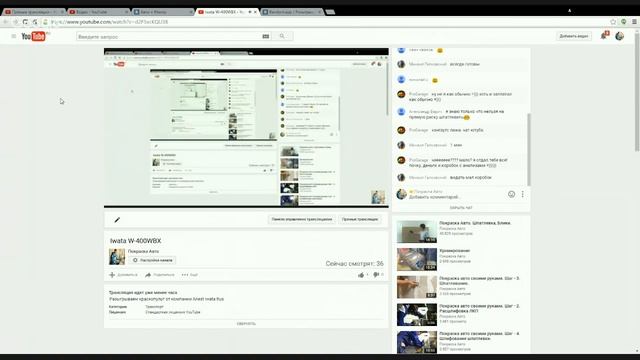Open the green extension icon in toolbar

624,22
